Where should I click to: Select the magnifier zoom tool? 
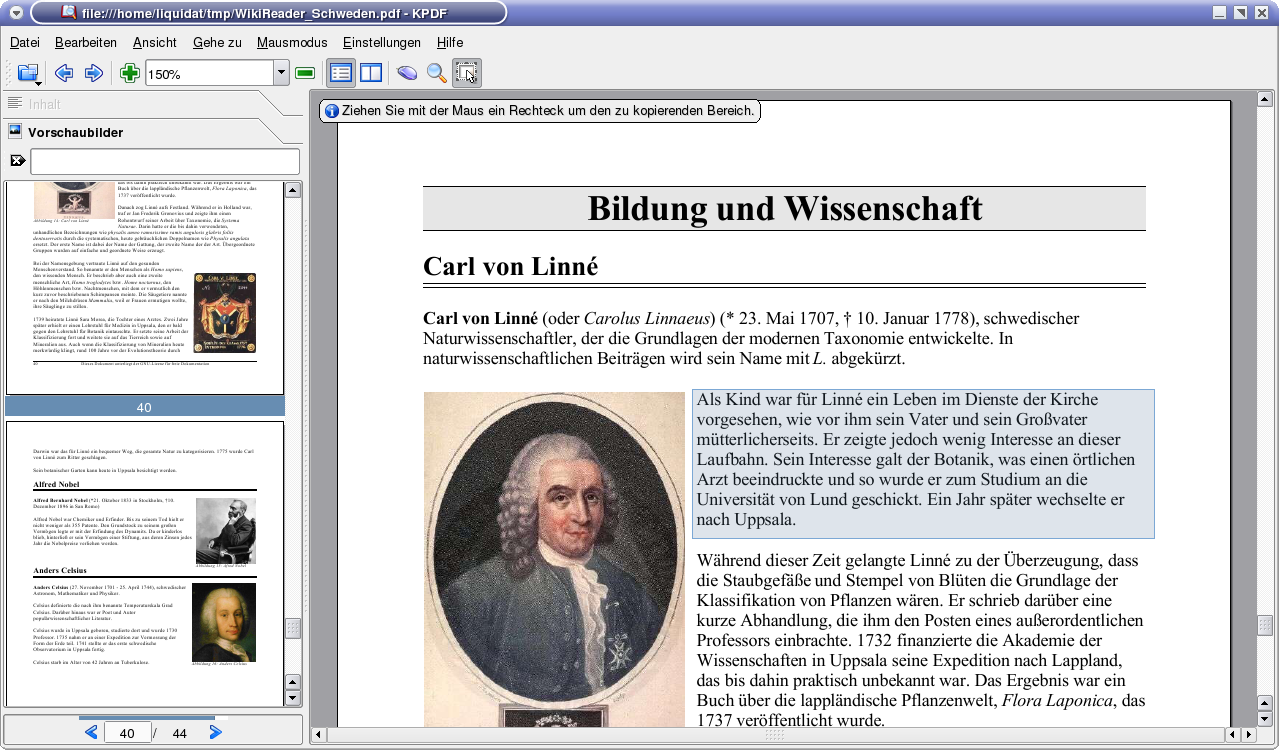[436, 73]
